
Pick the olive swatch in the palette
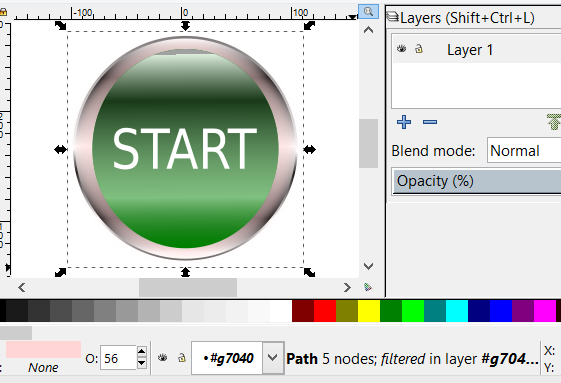pos(347,311)
